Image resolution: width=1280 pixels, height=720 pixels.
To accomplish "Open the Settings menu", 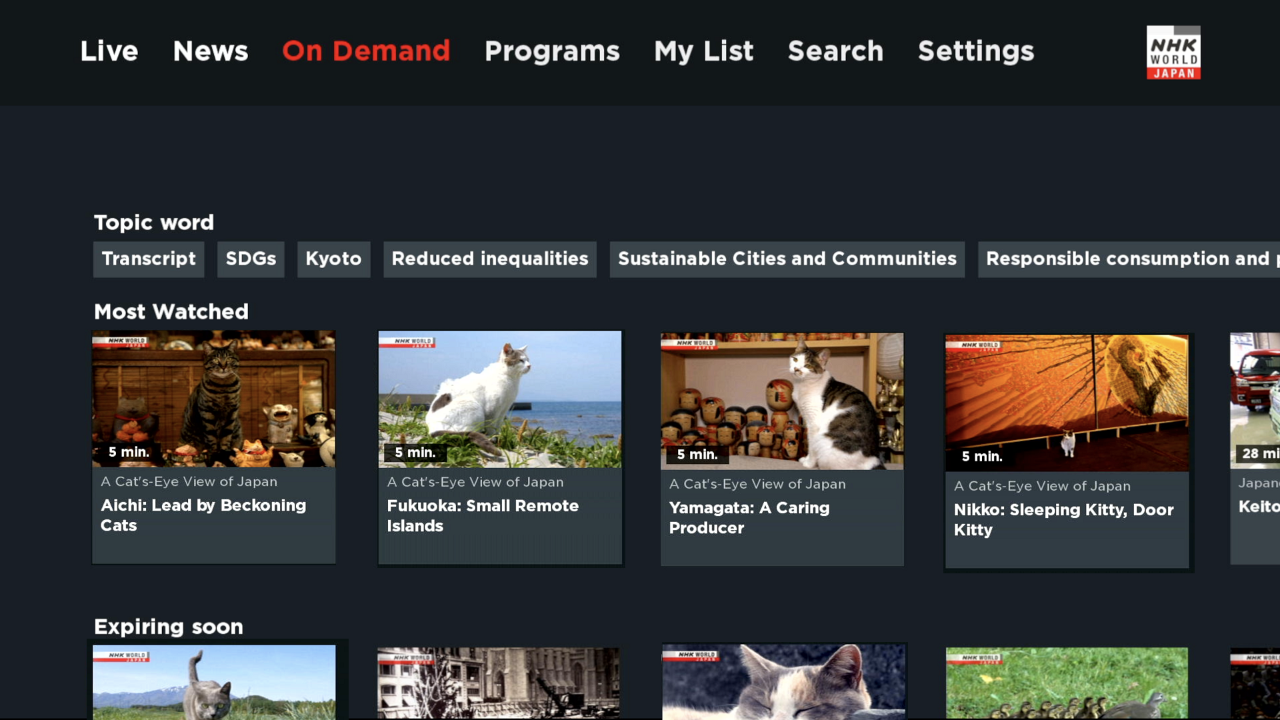I will [x=975, y=51].
